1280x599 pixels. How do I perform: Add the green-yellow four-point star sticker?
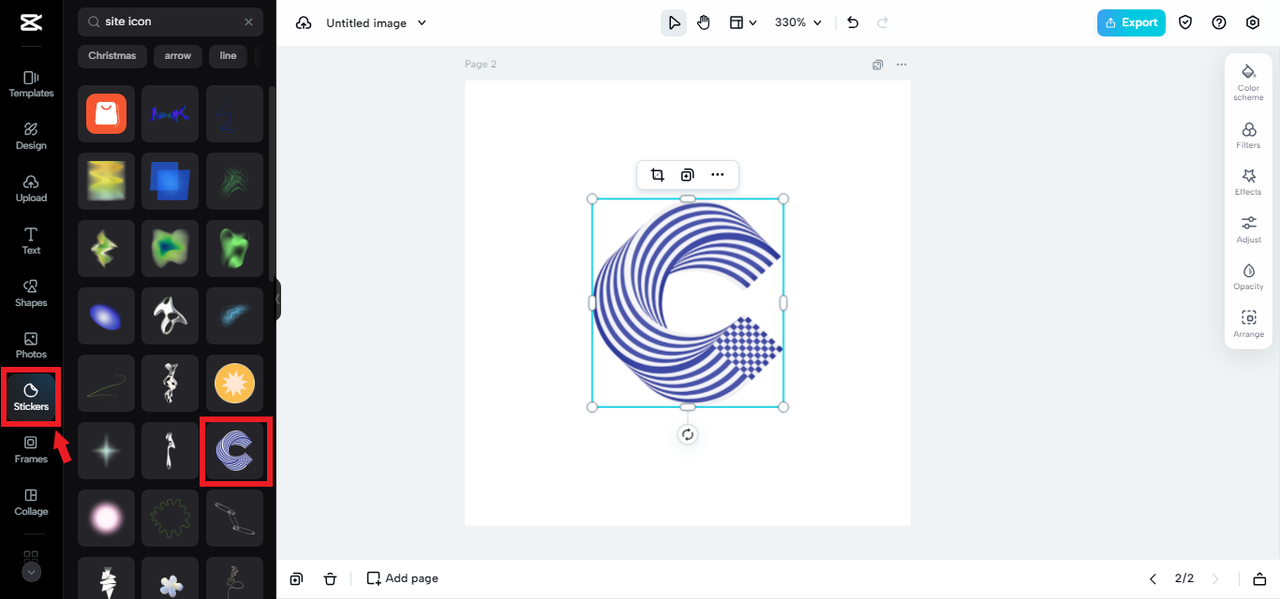106,248
